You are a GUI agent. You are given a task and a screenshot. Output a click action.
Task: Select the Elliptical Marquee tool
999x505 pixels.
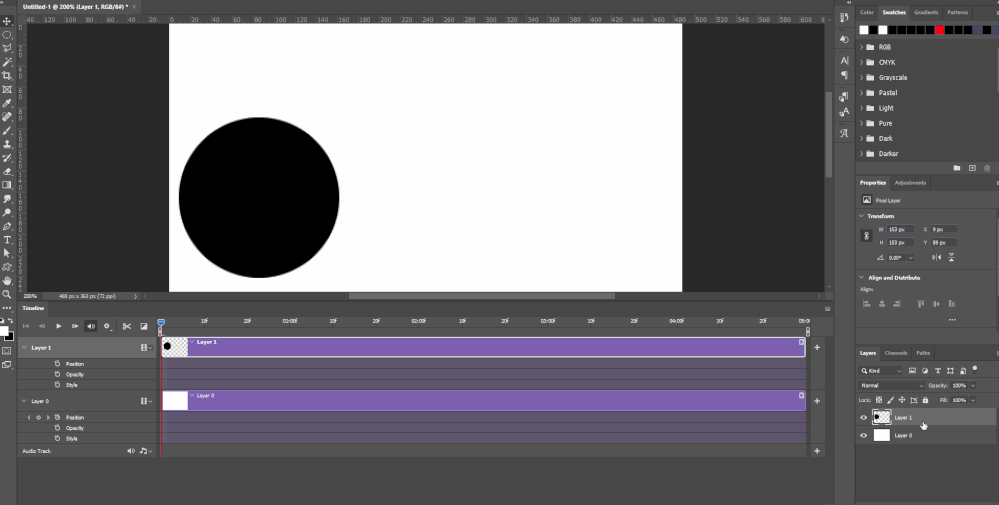[x=7, y=34]
